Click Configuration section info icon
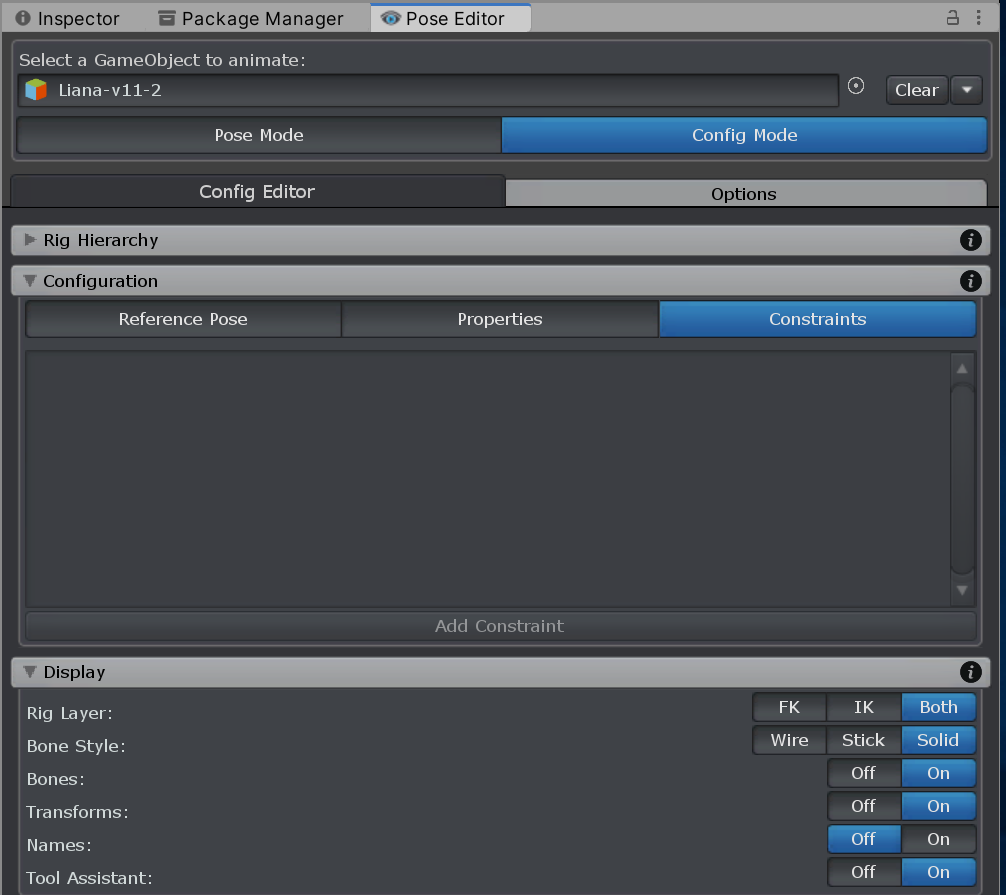This screenshot has width=1006, height=895. pyautogui.click(x=970, y=281)
